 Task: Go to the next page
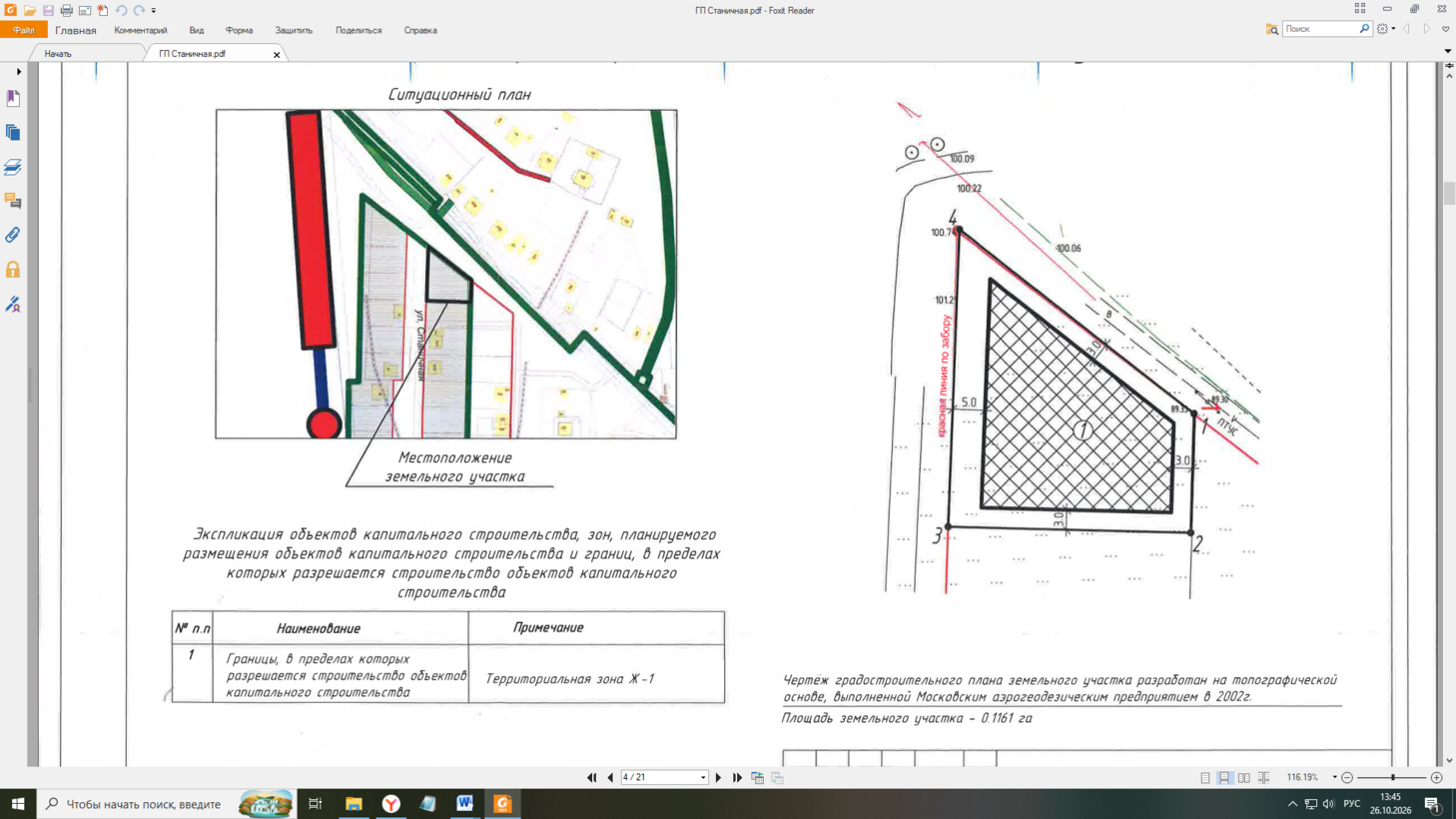tap(718, 777)
